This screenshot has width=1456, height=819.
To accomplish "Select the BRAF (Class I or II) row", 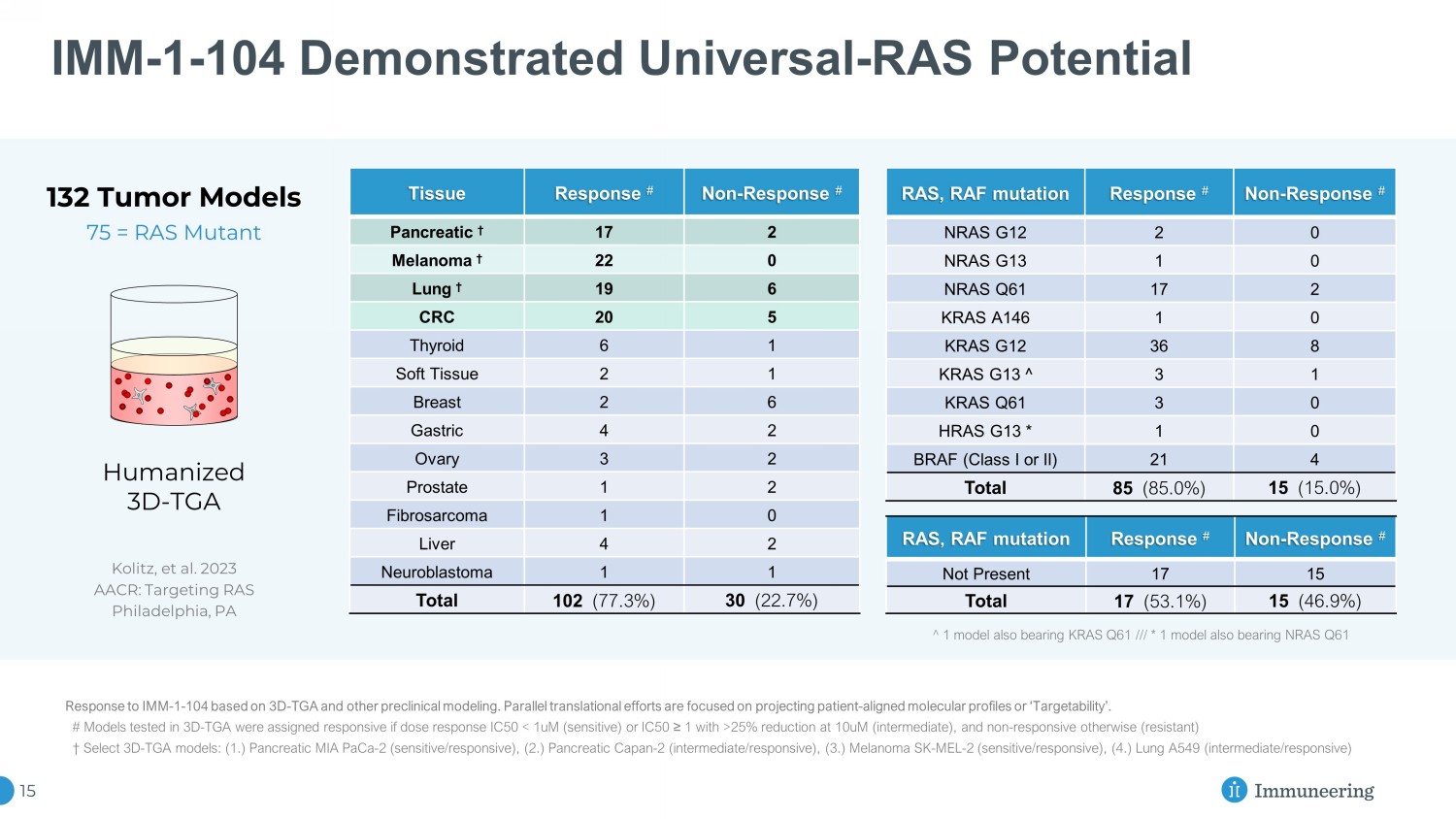I will (x=985, y=459).
